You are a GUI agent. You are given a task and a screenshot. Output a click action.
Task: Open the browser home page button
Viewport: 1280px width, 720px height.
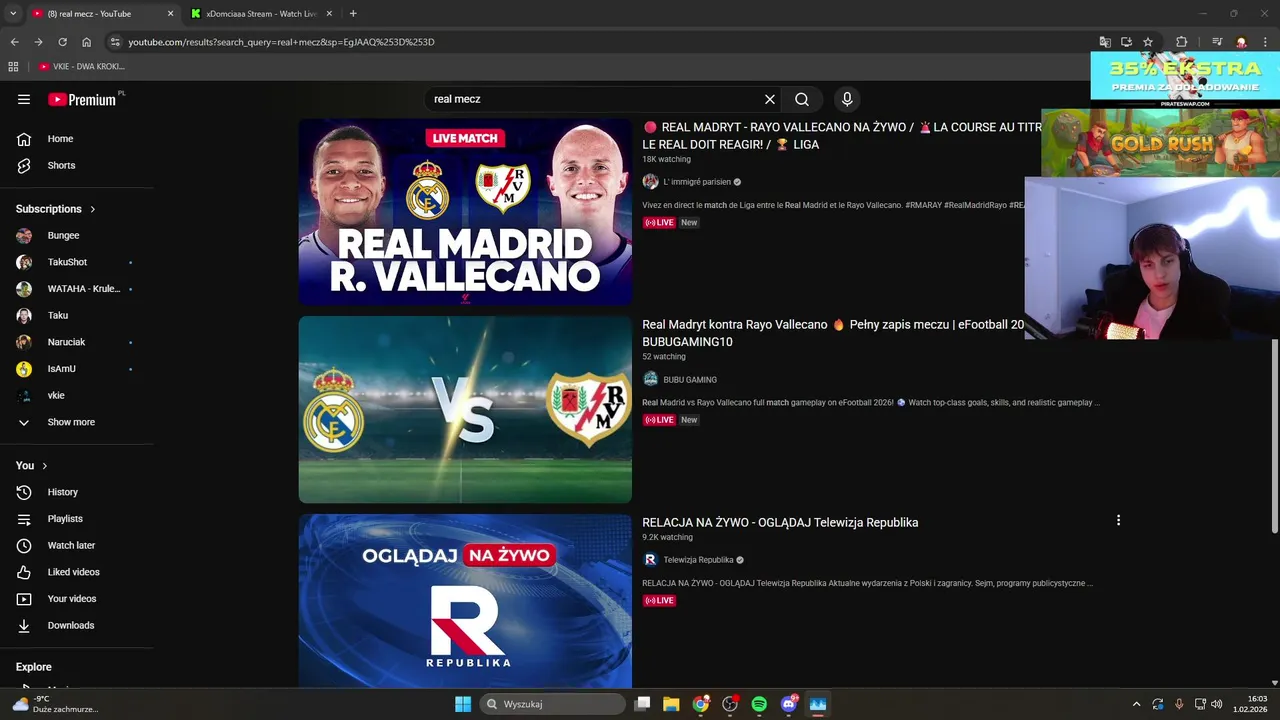[x=86, y=42]
